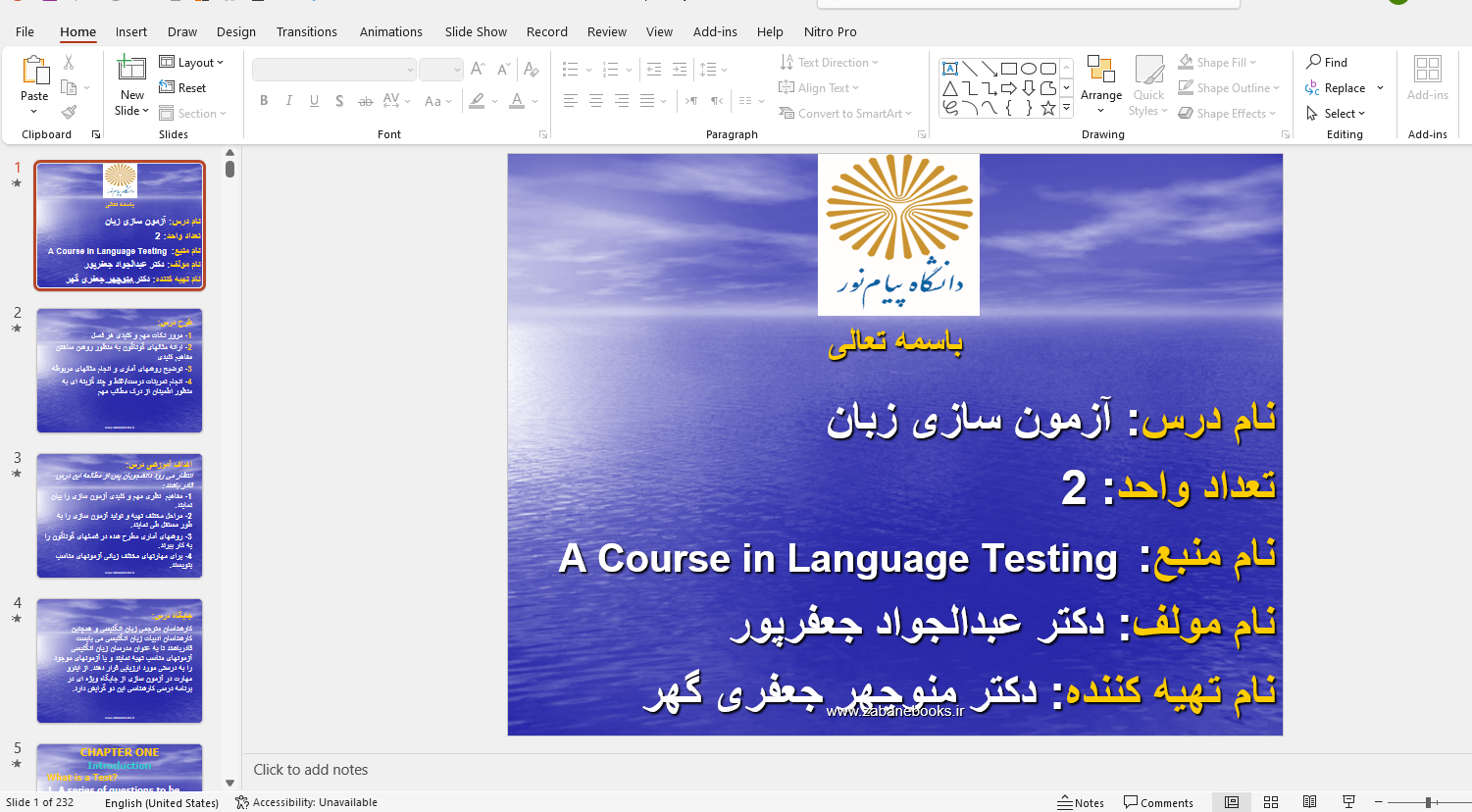The height and width of the screenshot is (812, 1472).
Task: Click the zoom slider in status bar
Action: 1428,802
